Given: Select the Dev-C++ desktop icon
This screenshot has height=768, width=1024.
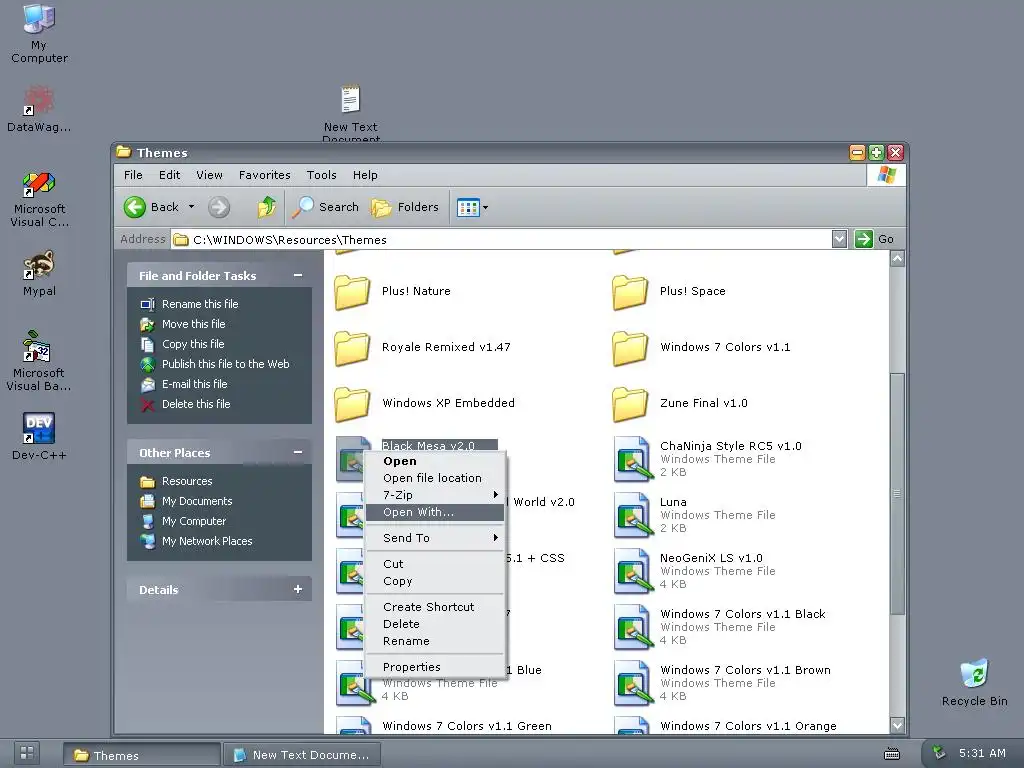Looking at the screenshot, I should point(39,436).
